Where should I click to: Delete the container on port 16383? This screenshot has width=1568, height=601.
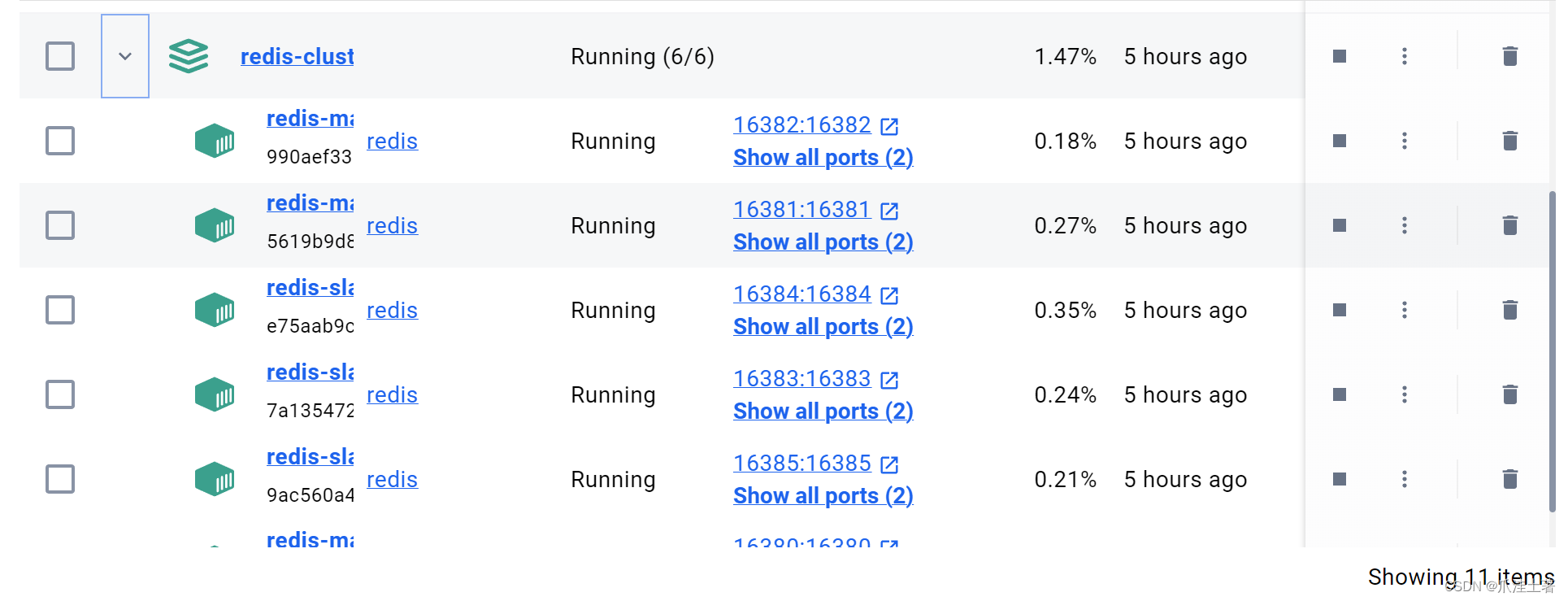pyautogui.click(x=1510, y=394)
